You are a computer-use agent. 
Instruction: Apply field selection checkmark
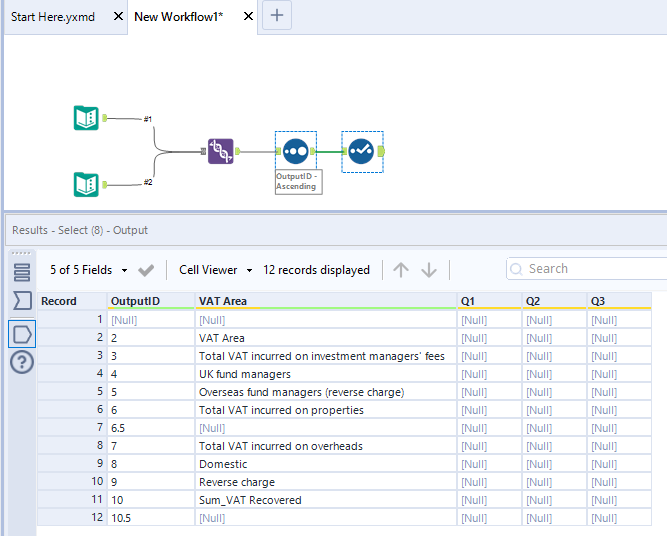[x=146, y=270]
